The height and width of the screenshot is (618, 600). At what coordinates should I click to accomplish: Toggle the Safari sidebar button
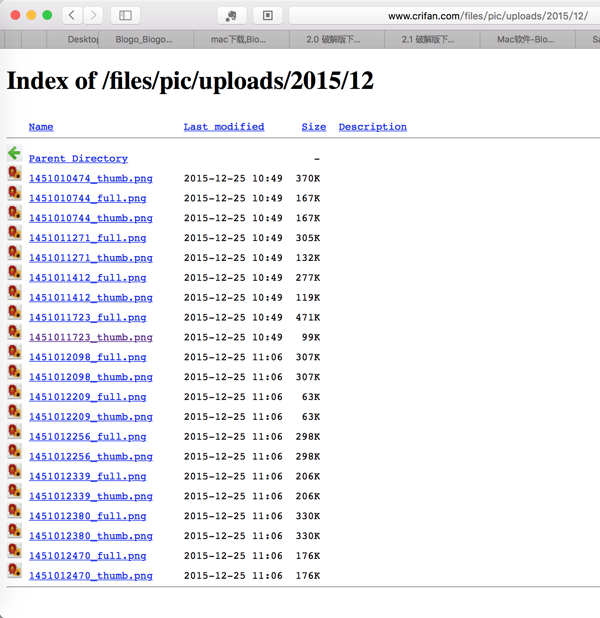(125, 15)
